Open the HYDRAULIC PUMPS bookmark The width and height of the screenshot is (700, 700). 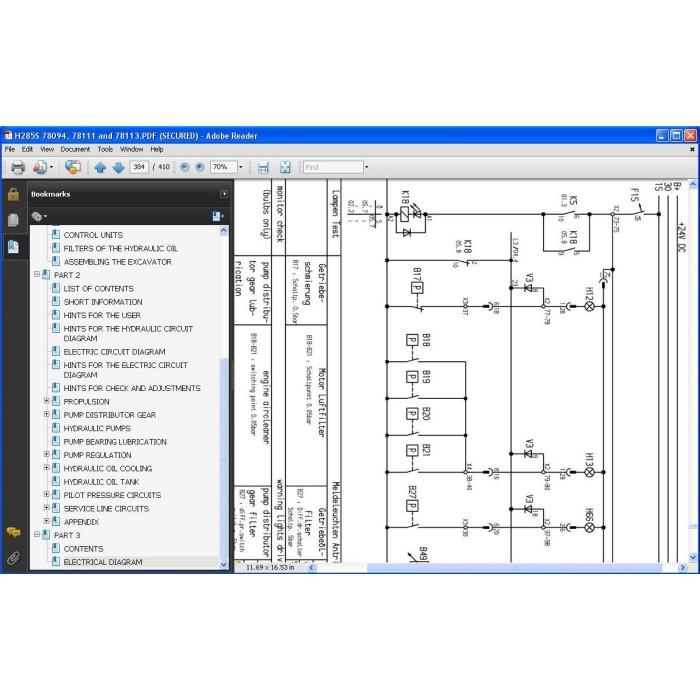[97, 428]
